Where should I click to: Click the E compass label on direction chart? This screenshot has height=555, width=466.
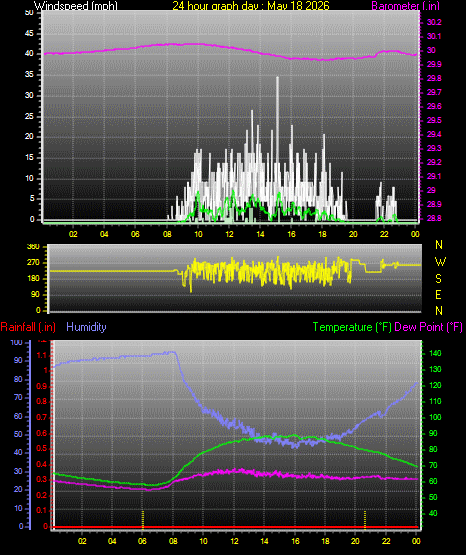click(438, 294)
